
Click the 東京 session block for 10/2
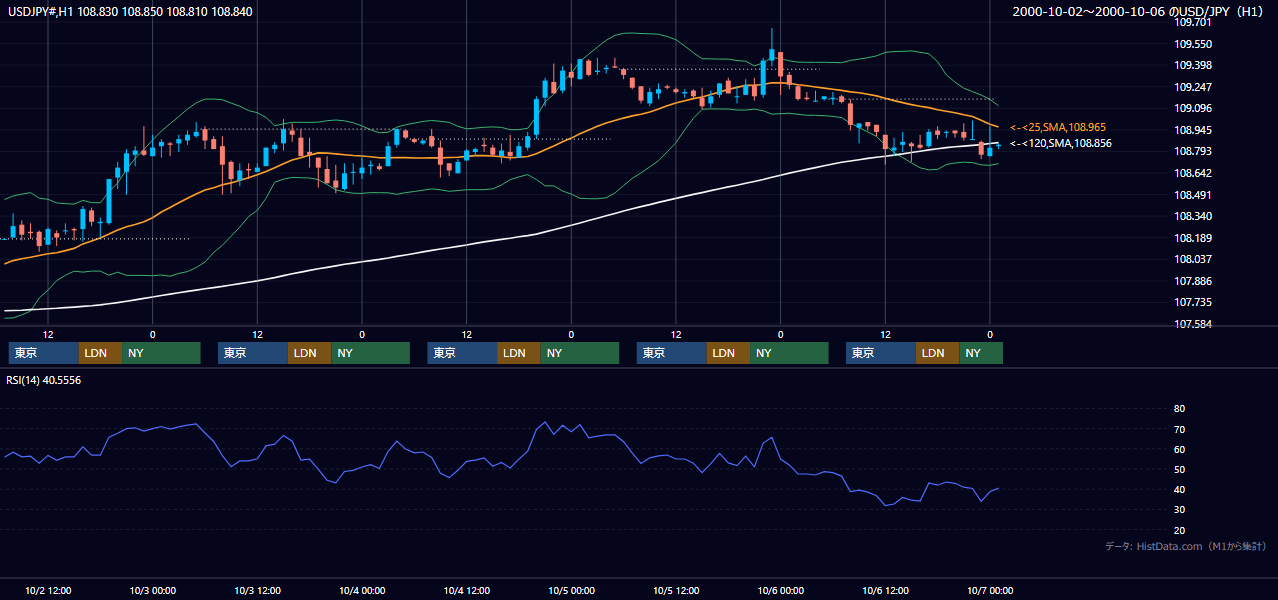click(x=43, y=353)
